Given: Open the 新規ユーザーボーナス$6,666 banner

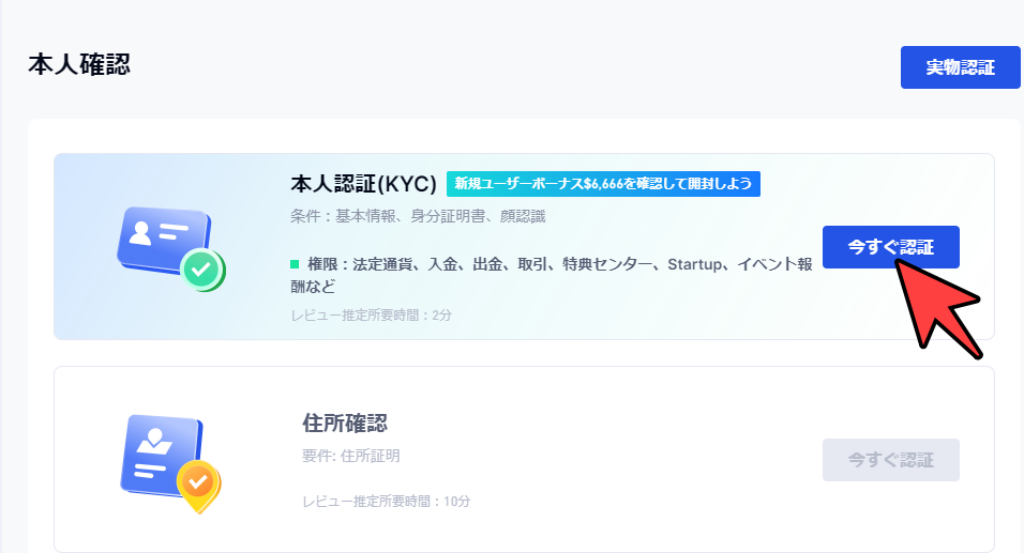Looking at the screenshot, I should pos(603,183).
